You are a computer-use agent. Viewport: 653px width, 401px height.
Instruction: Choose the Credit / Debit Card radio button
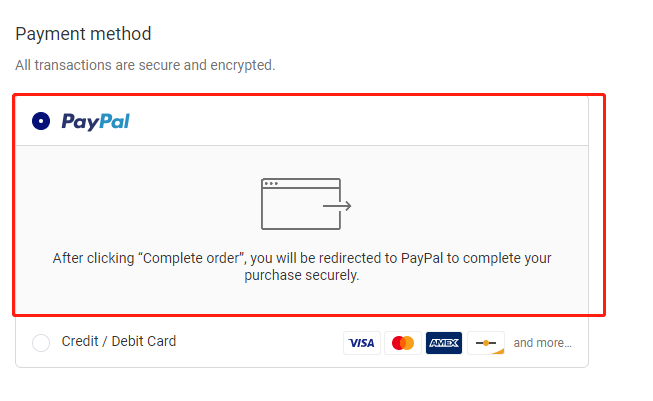point(41,343)
